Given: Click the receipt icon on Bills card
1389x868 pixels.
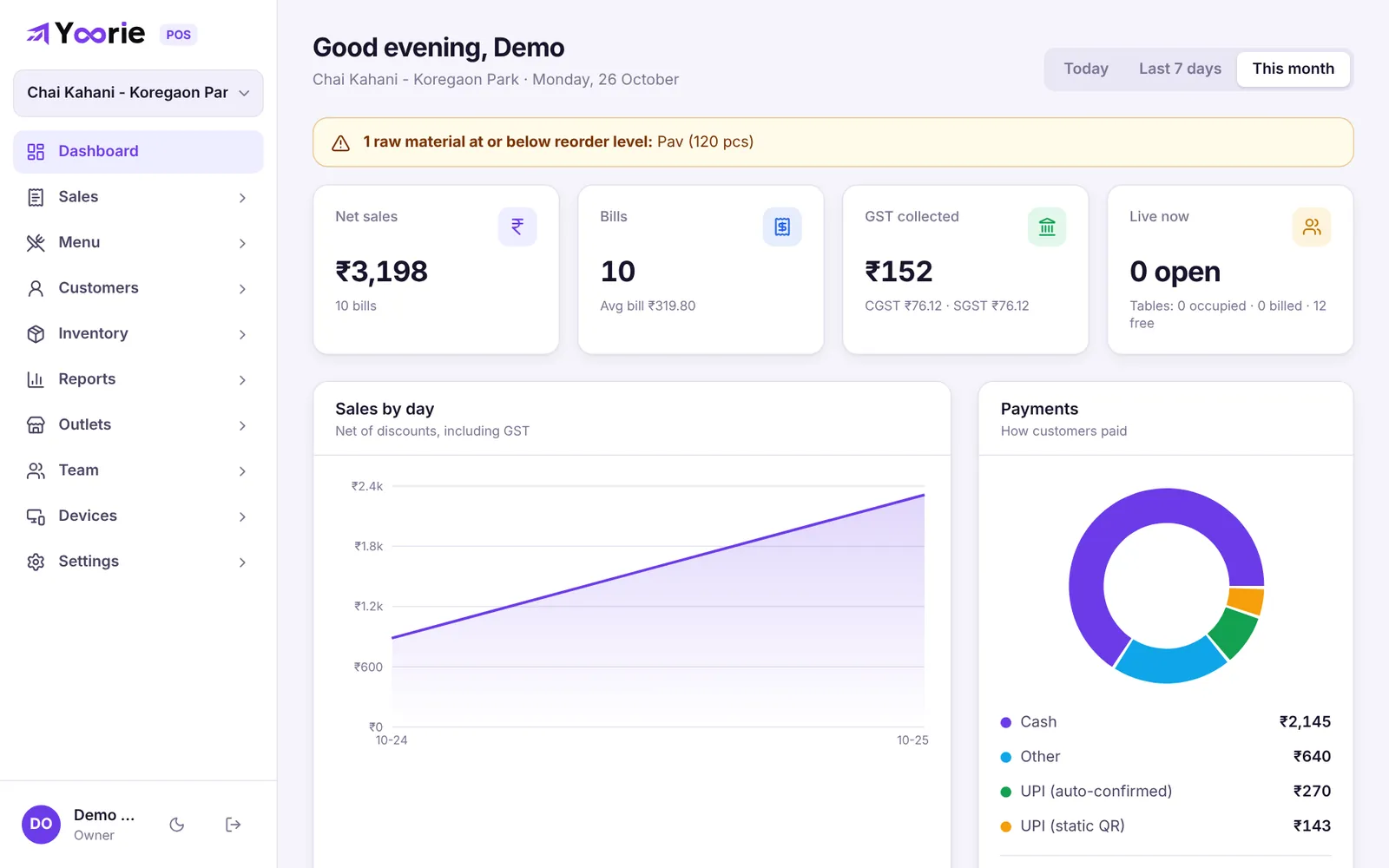Looking at the screenshot, I should click(782, 227).
